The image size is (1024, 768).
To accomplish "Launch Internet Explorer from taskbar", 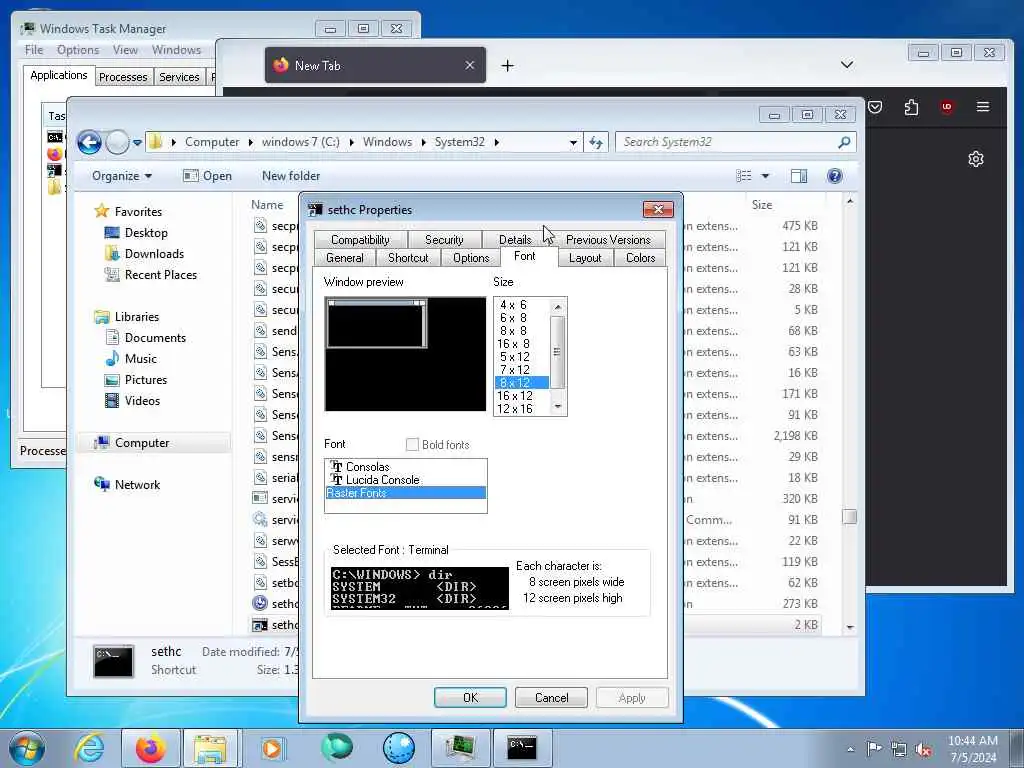I will [x=89, y=748].
